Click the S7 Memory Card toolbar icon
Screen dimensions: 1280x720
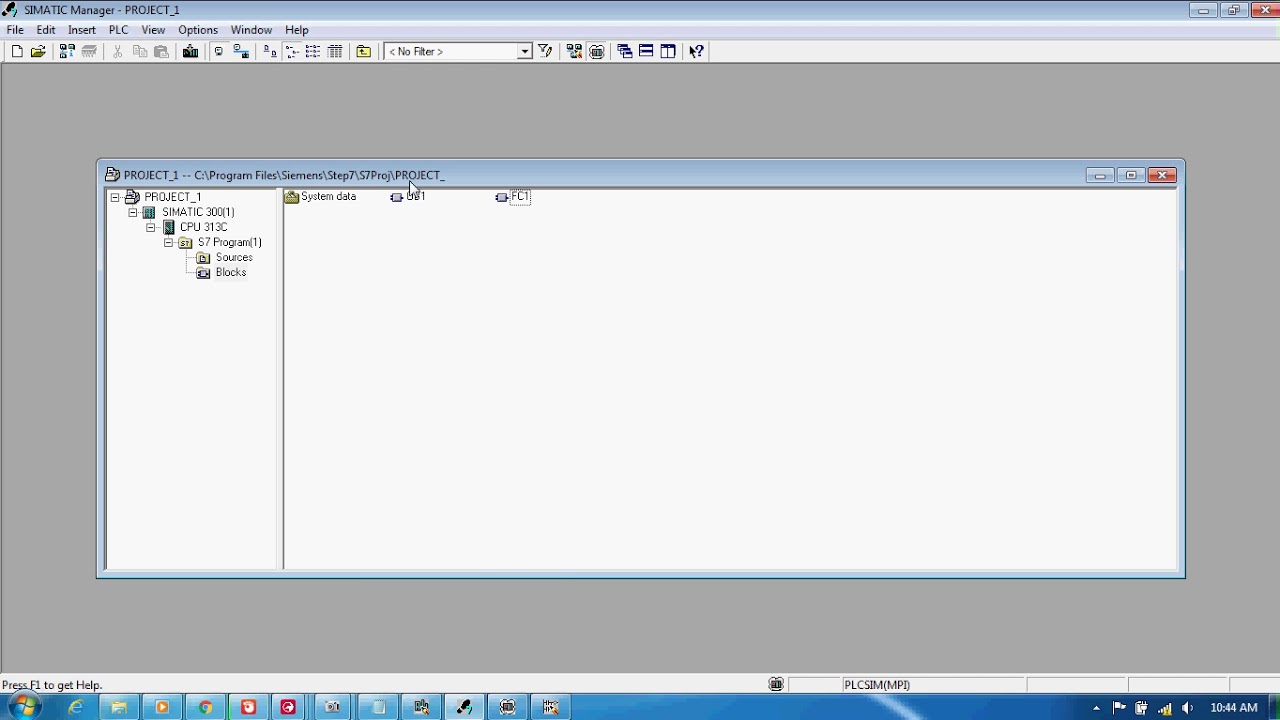89,51
